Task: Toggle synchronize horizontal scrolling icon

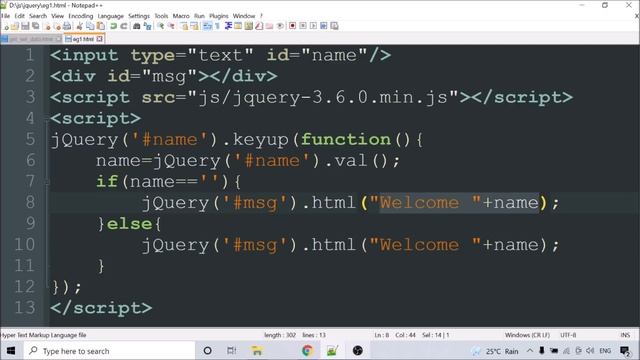Action: [195, 26]
